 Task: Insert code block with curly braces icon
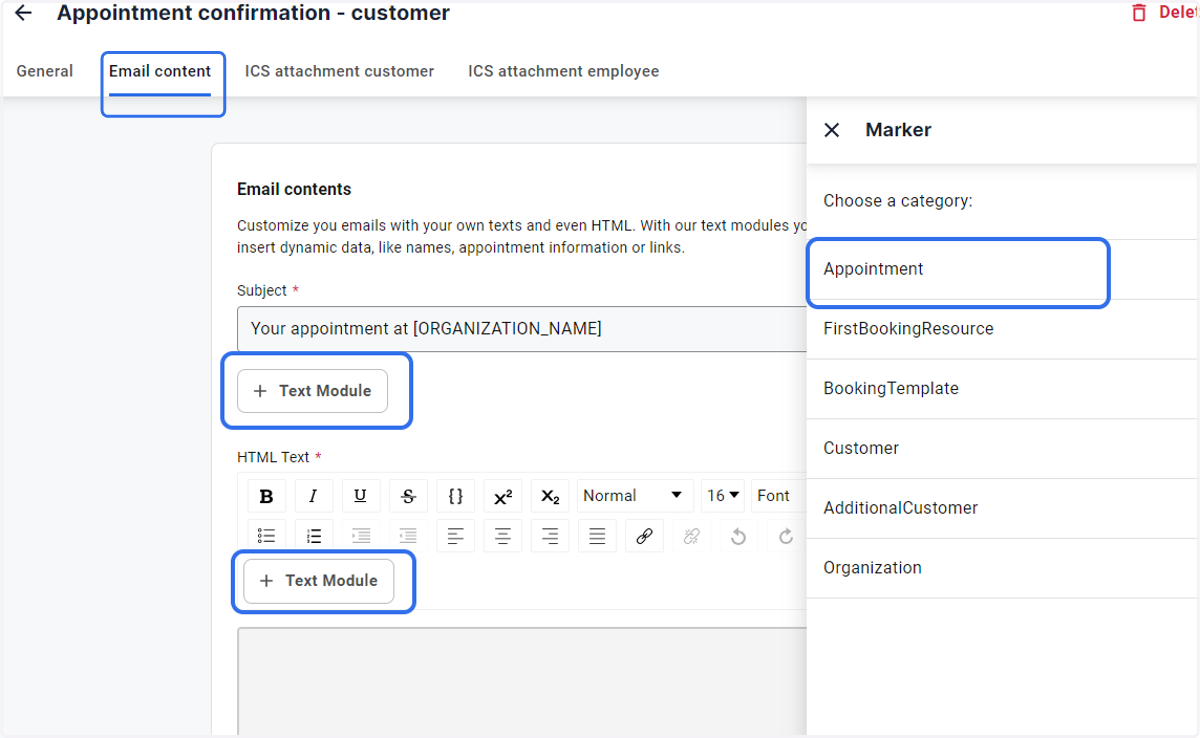pyautogui.click(x=455, y=496)
